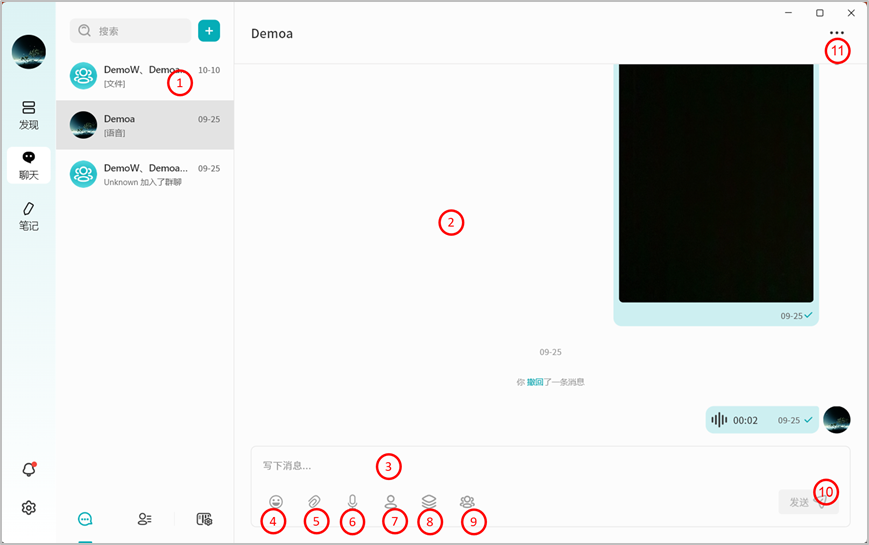Open the notification bell in sidebar
Screen dimensions: 869x545
pos(29,469)
